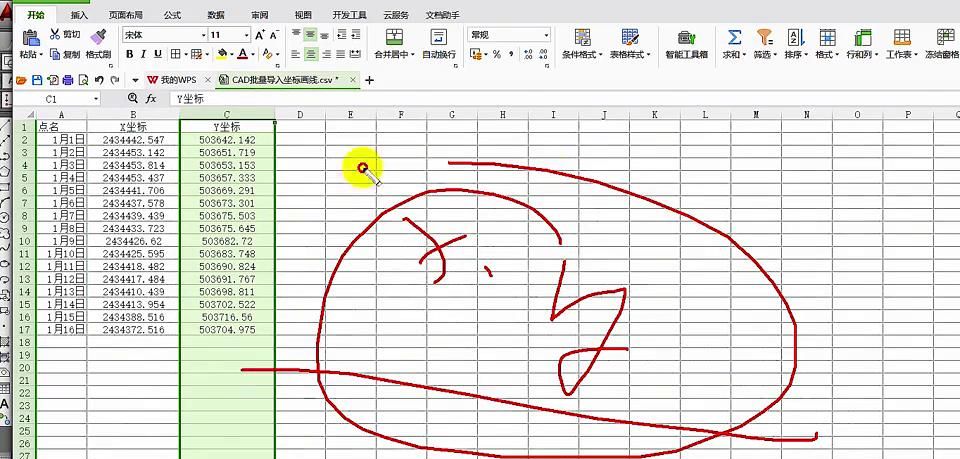960x459 pixels.
Task: Select the Format Painter (格式刷) brush
Action: pos(98,36)
